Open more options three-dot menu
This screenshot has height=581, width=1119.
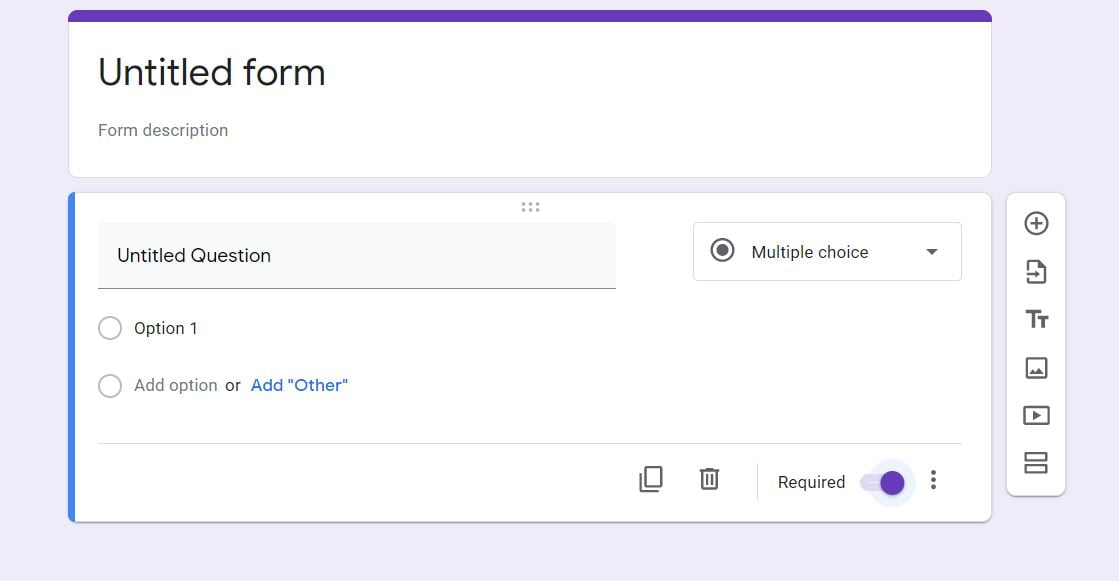933,480
